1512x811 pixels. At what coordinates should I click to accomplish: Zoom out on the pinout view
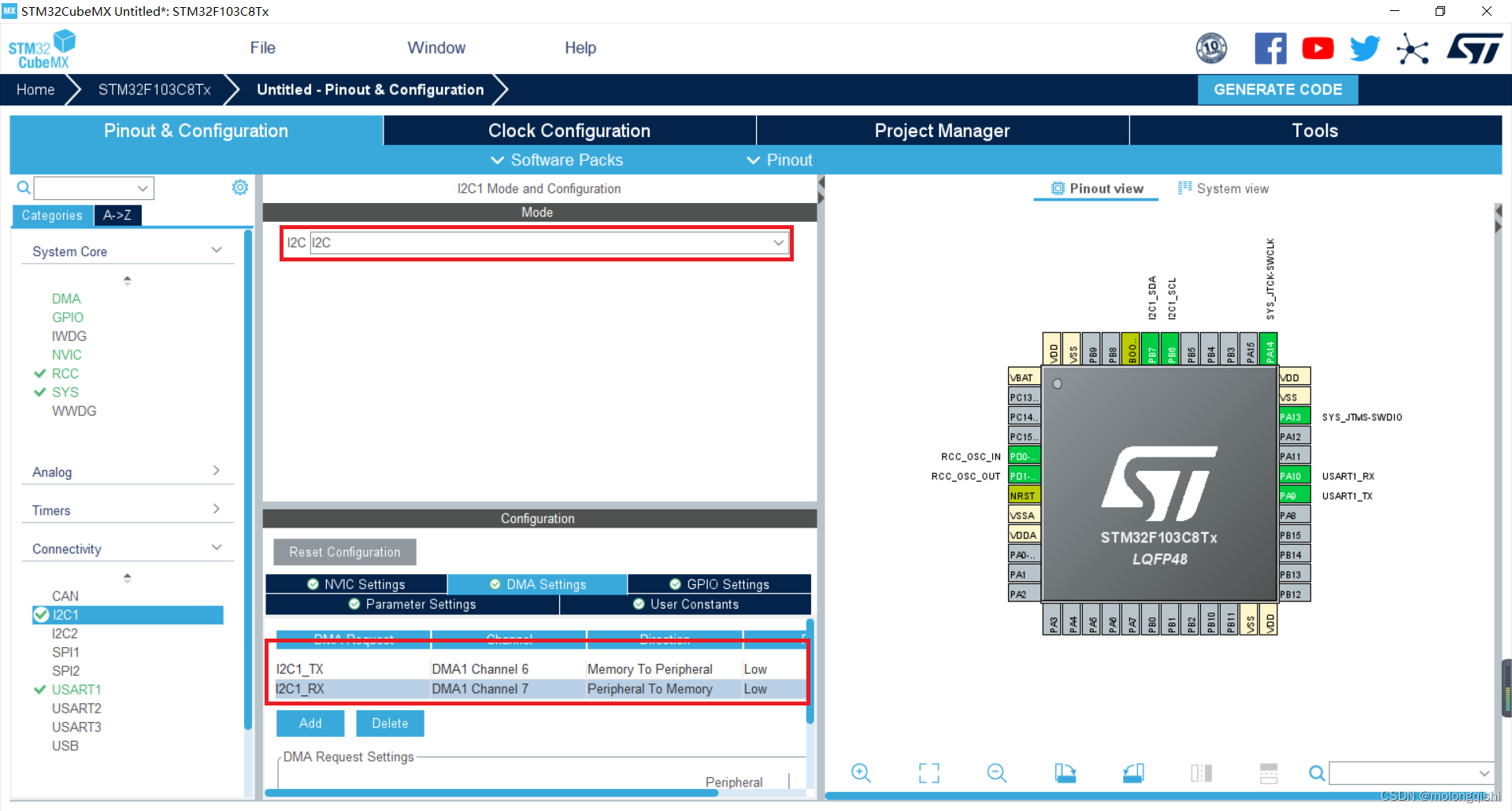[997, 773]
